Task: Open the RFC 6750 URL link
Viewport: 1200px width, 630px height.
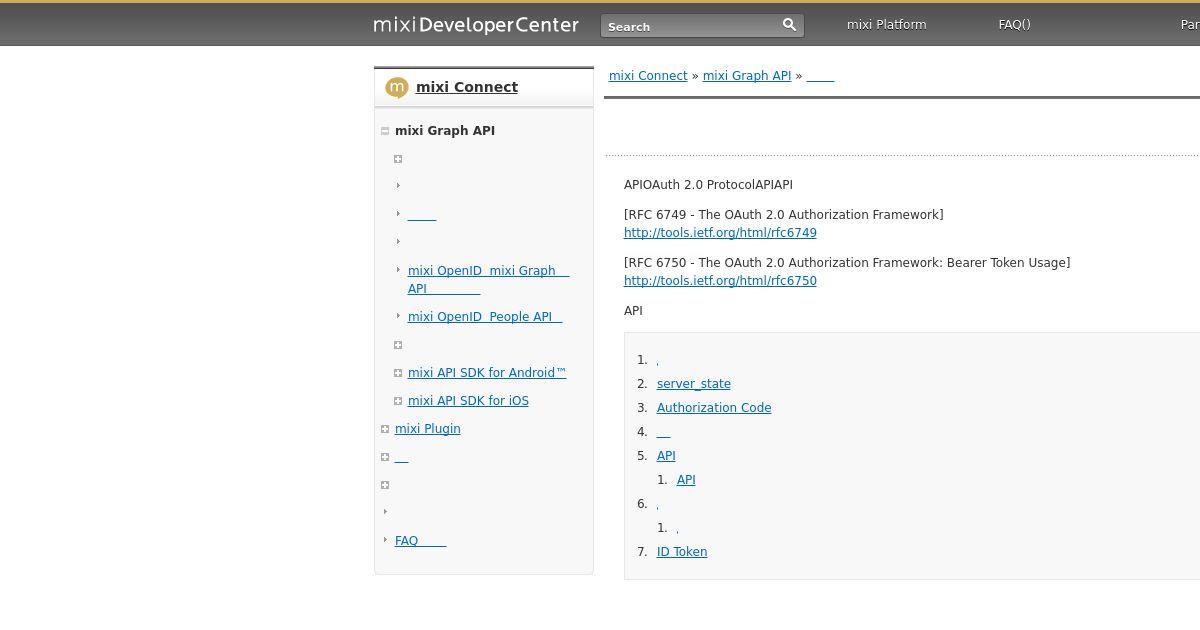Action: (720, 281)
